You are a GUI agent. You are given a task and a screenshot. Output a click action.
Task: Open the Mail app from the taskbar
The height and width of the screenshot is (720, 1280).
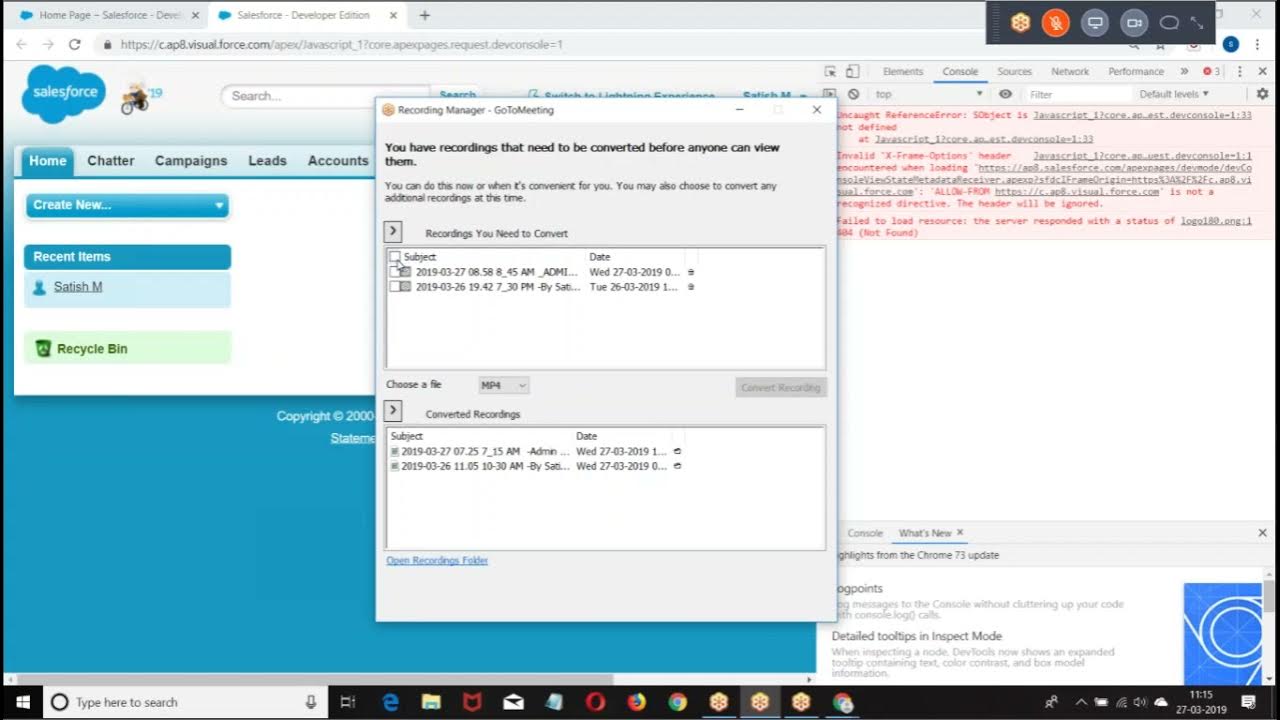513,702
